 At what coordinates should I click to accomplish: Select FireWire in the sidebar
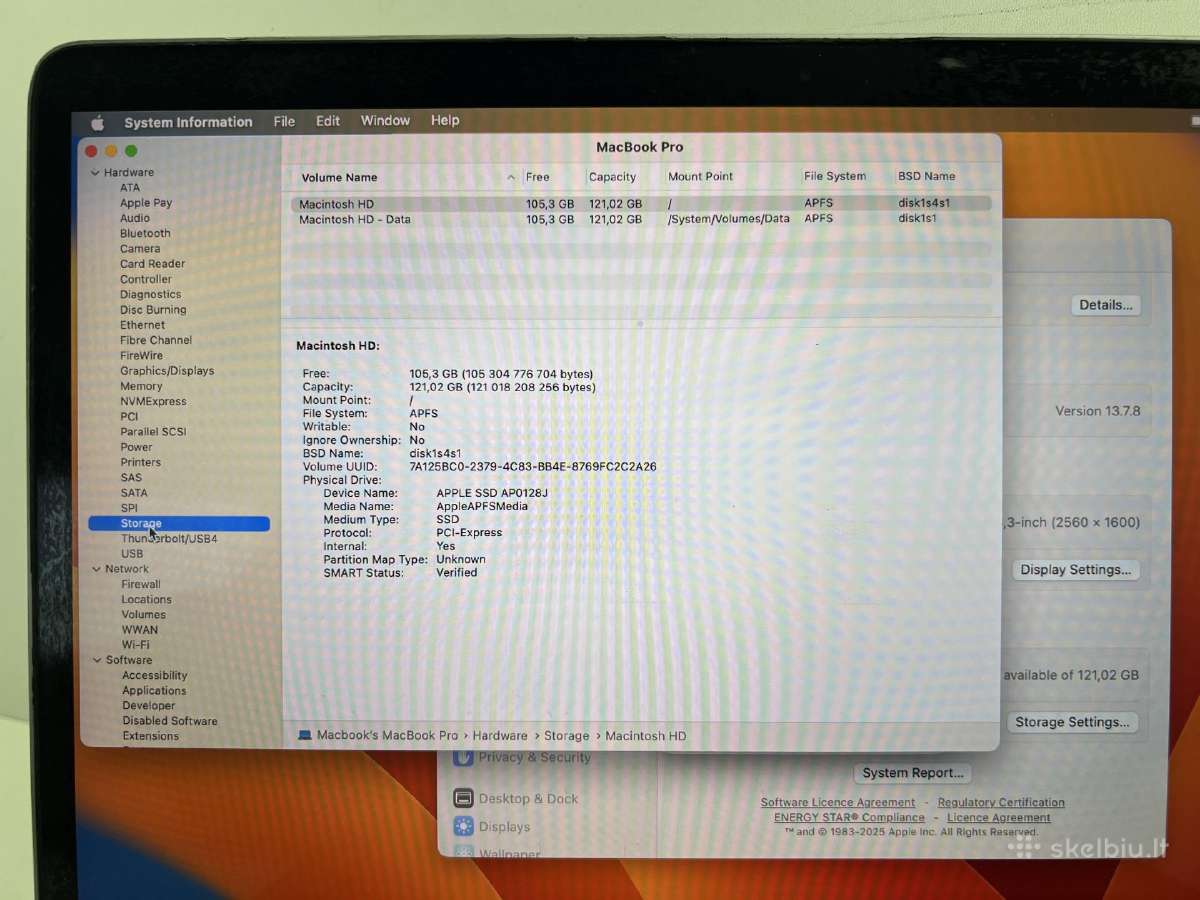(141, 355)
